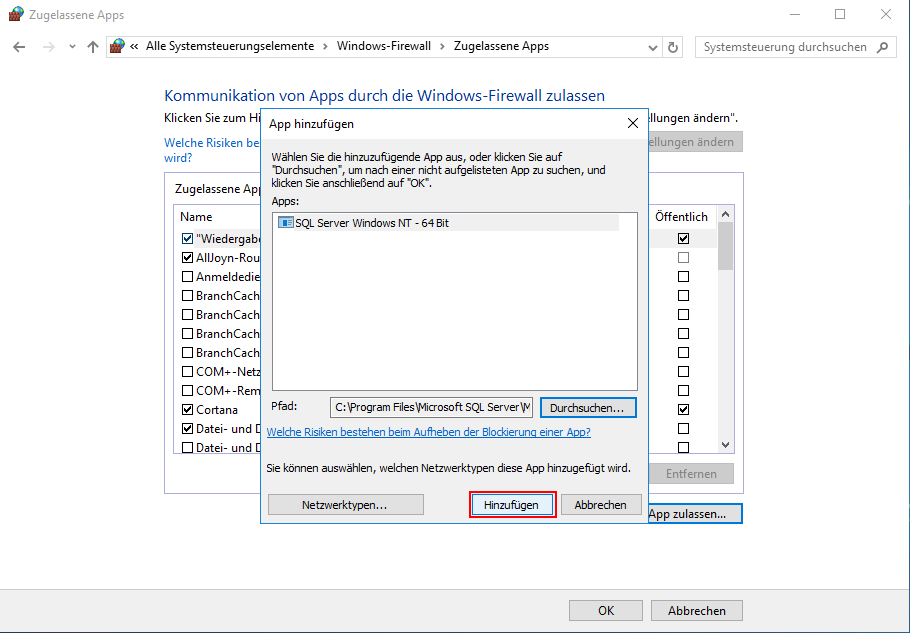Click the firewall icon in the address bar
The width and height of the screenshot is (910, 633).
click(x=117, y=46)
